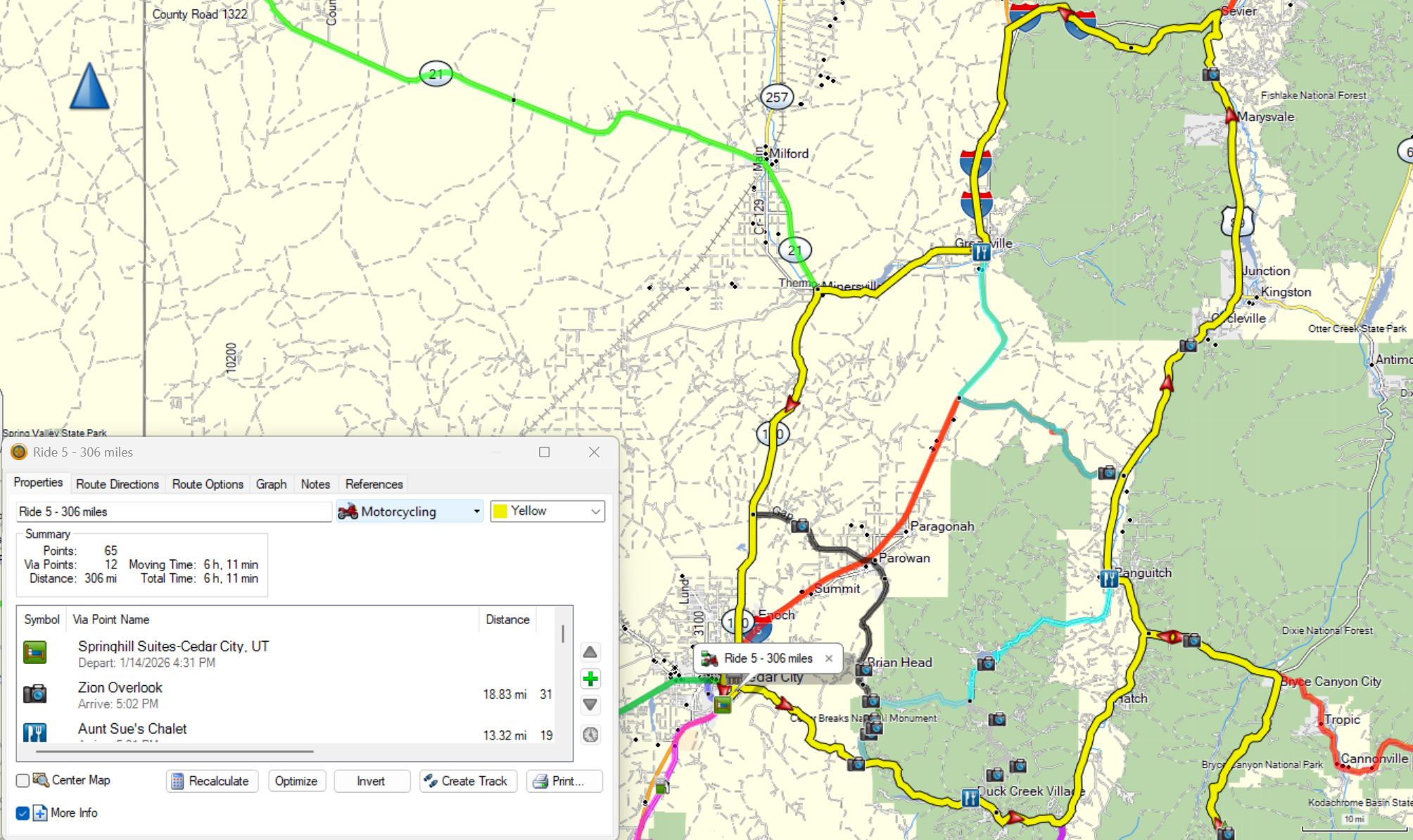Screen dimensions: 1413x840
Task: Open the via point time clock icon
Action: 590,734
